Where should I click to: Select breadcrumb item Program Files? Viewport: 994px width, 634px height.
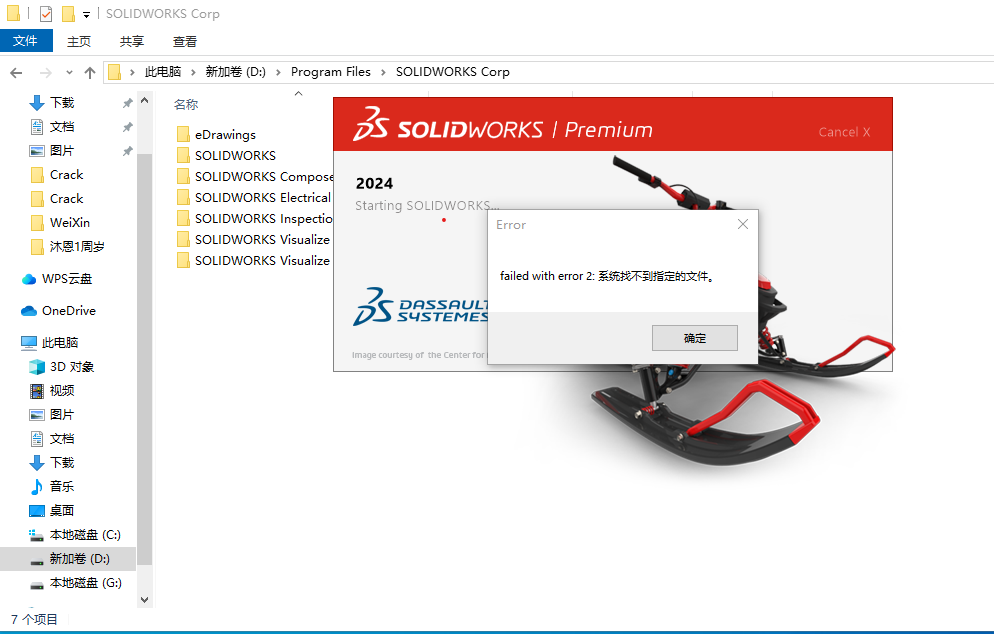[331, 71]
